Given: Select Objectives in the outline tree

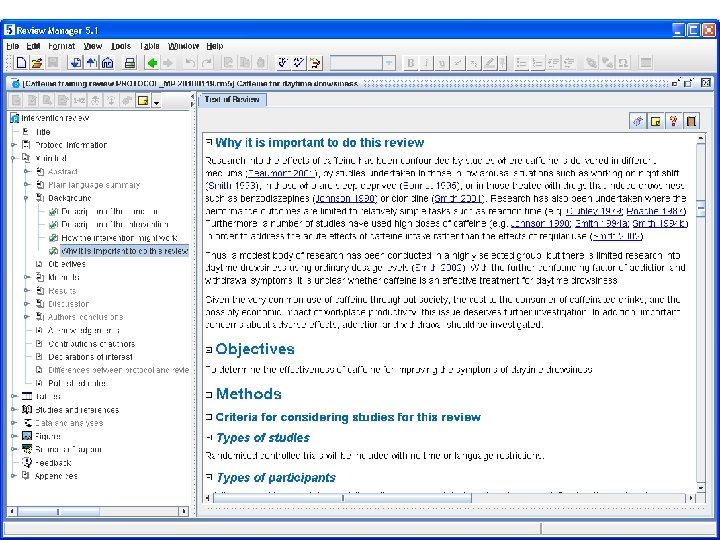Looking at the screenshot, I should [x=67, y=264].
